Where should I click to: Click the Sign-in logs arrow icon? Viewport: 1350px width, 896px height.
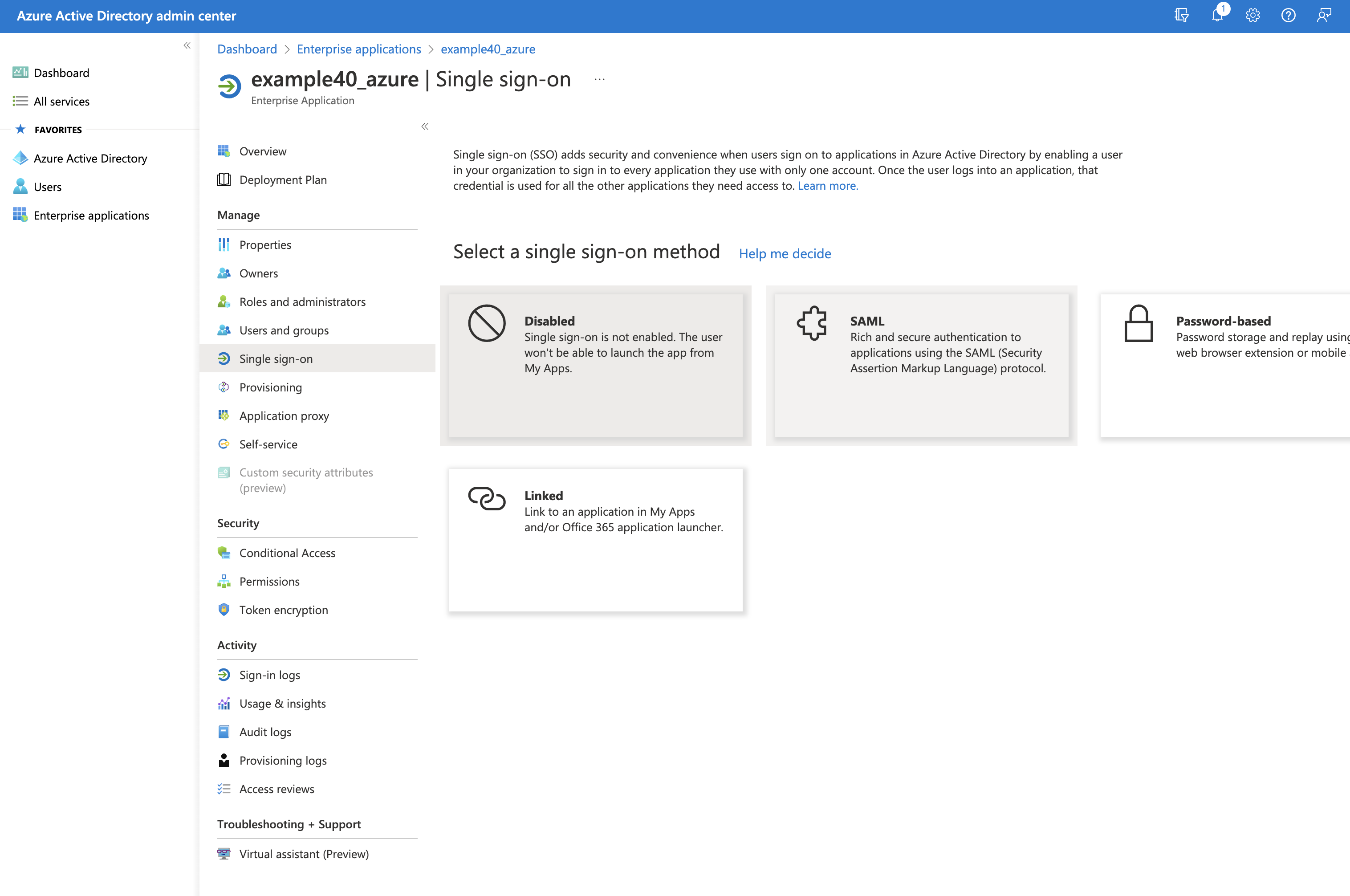(x=224, y=675)
